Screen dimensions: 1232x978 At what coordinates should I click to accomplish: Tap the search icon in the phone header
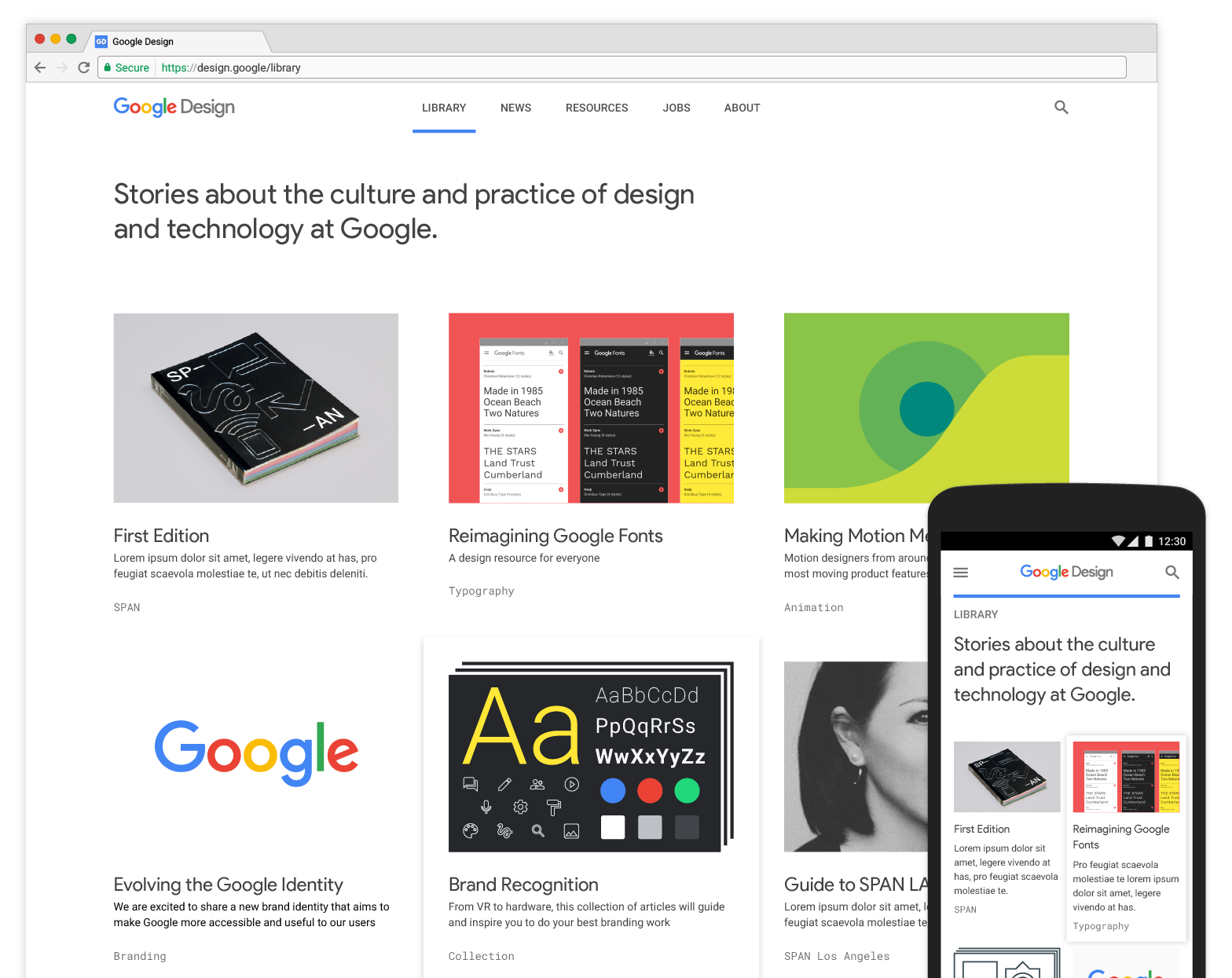point(1171,573)
